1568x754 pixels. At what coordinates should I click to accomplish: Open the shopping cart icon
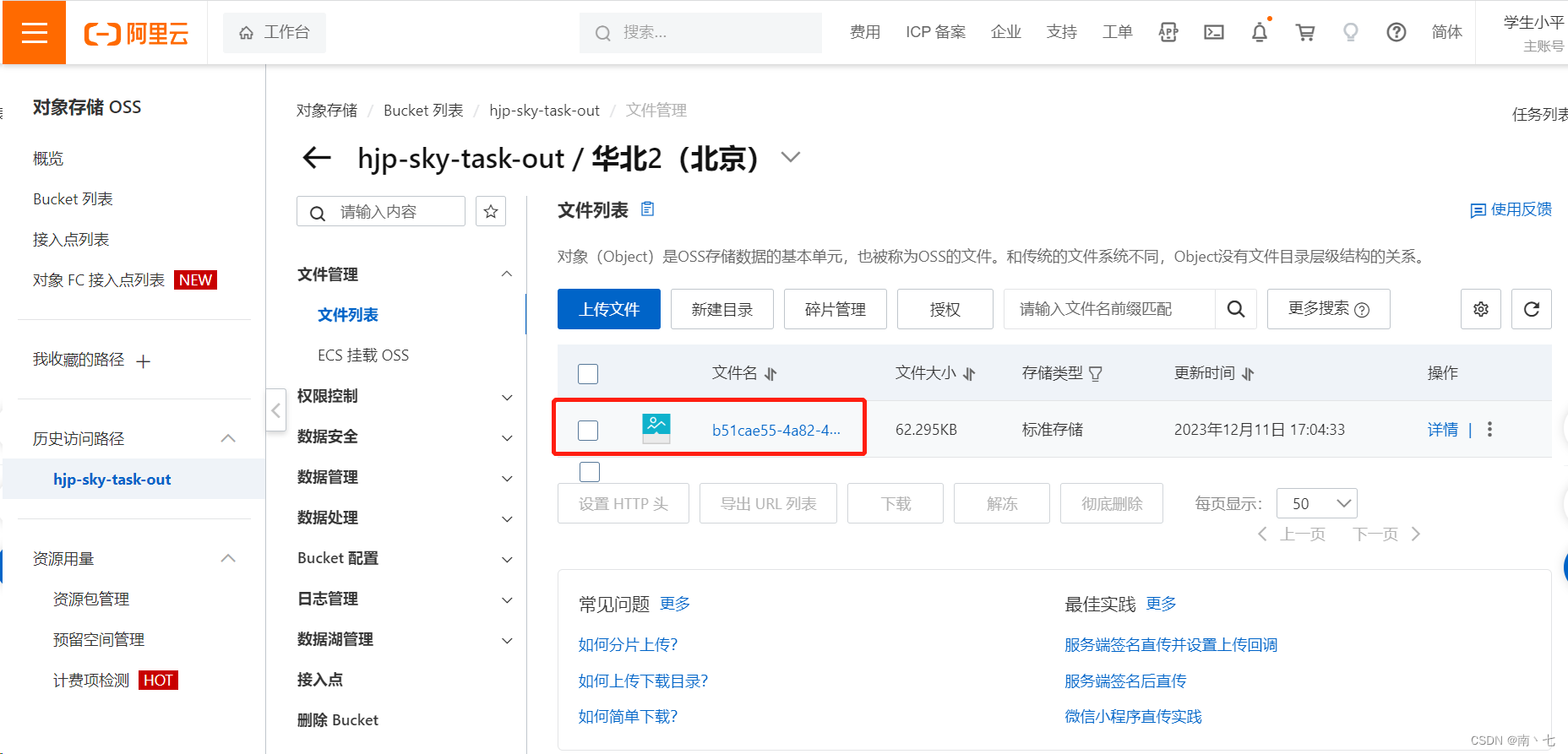tap(1305, 32)
